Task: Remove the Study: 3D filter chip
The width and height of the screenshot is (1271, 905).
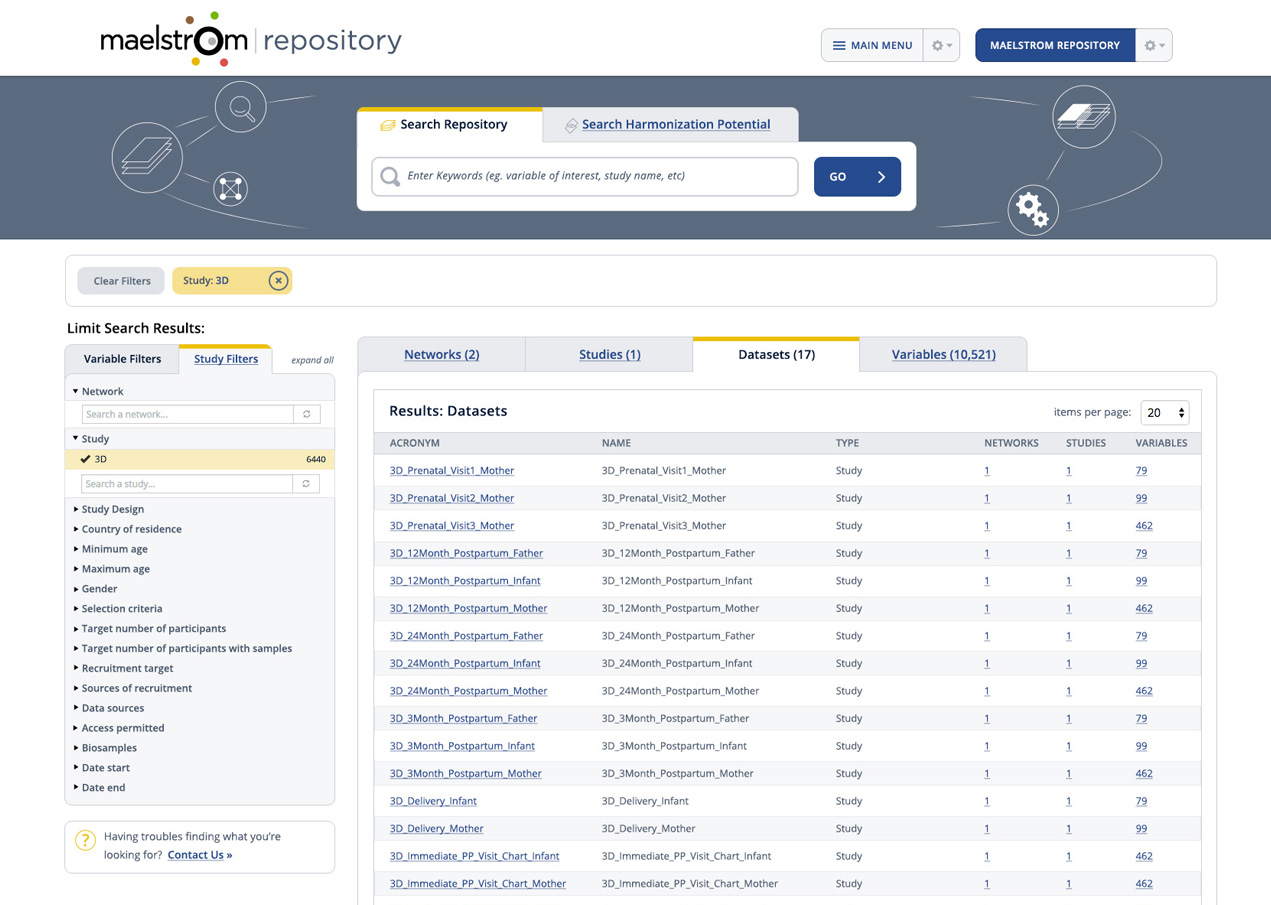Action: [x=278, y=281]
